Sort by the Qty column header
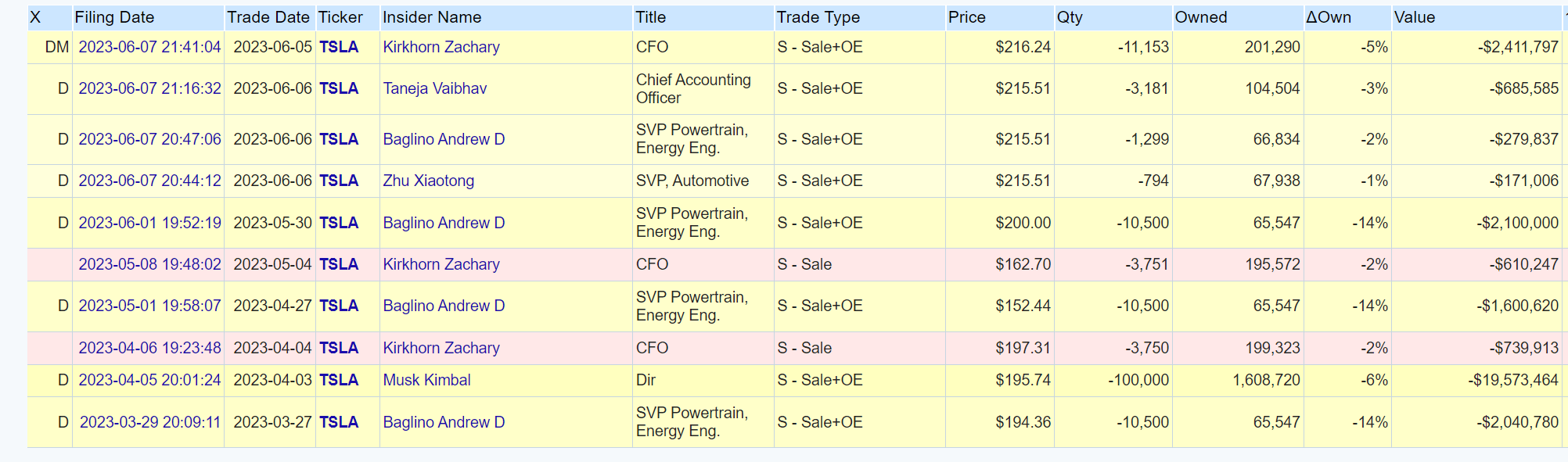1568x462 pixels. coord(1070,17)
